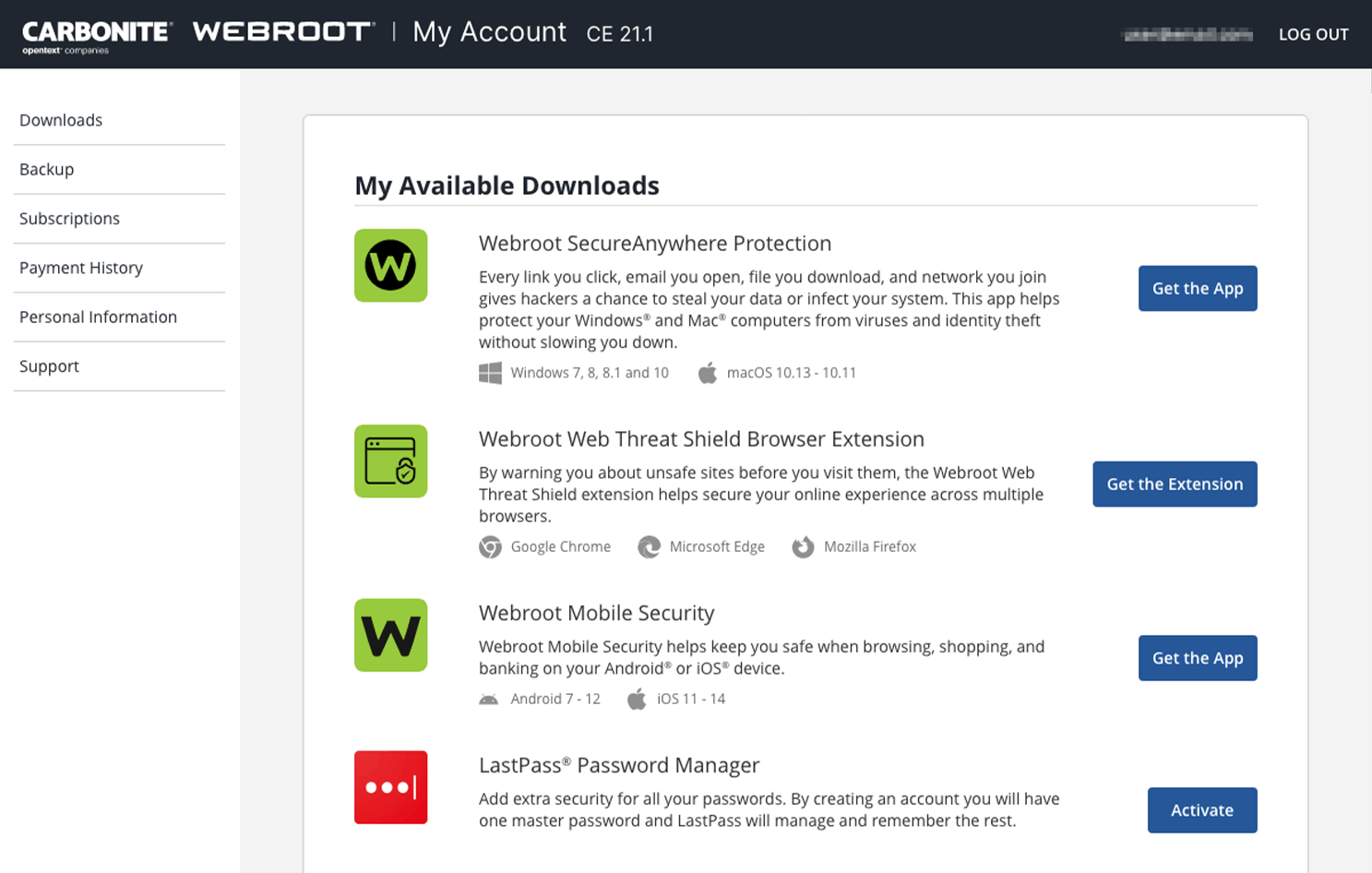Image resolution: width=1372 pixels, height=873 pixels.
Task: Click the Webroot SecureAnywhere Protection title
Action: pos(655,244)
